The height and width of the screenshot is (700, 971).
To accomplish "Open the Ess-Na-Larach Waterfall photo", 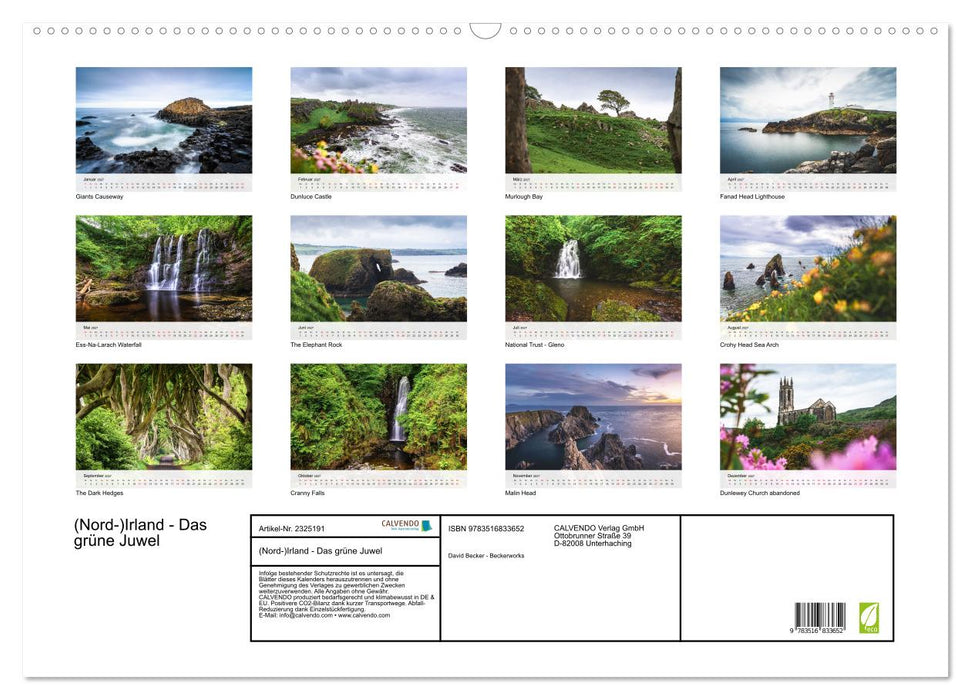I will click(163, 268).
